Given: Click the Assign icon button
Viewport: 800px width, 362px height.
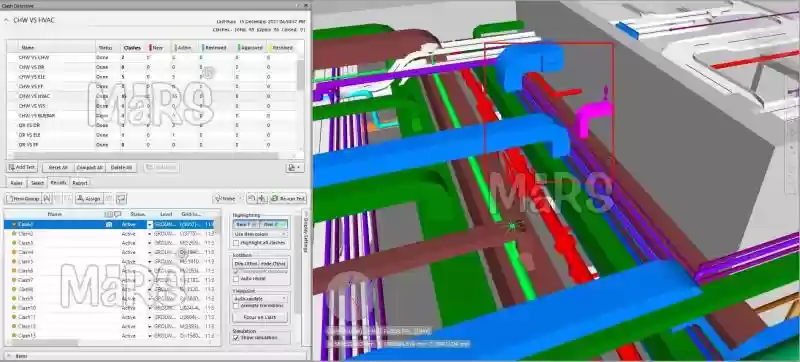Looking at the screenshot, I should click(x=89, y=198).
